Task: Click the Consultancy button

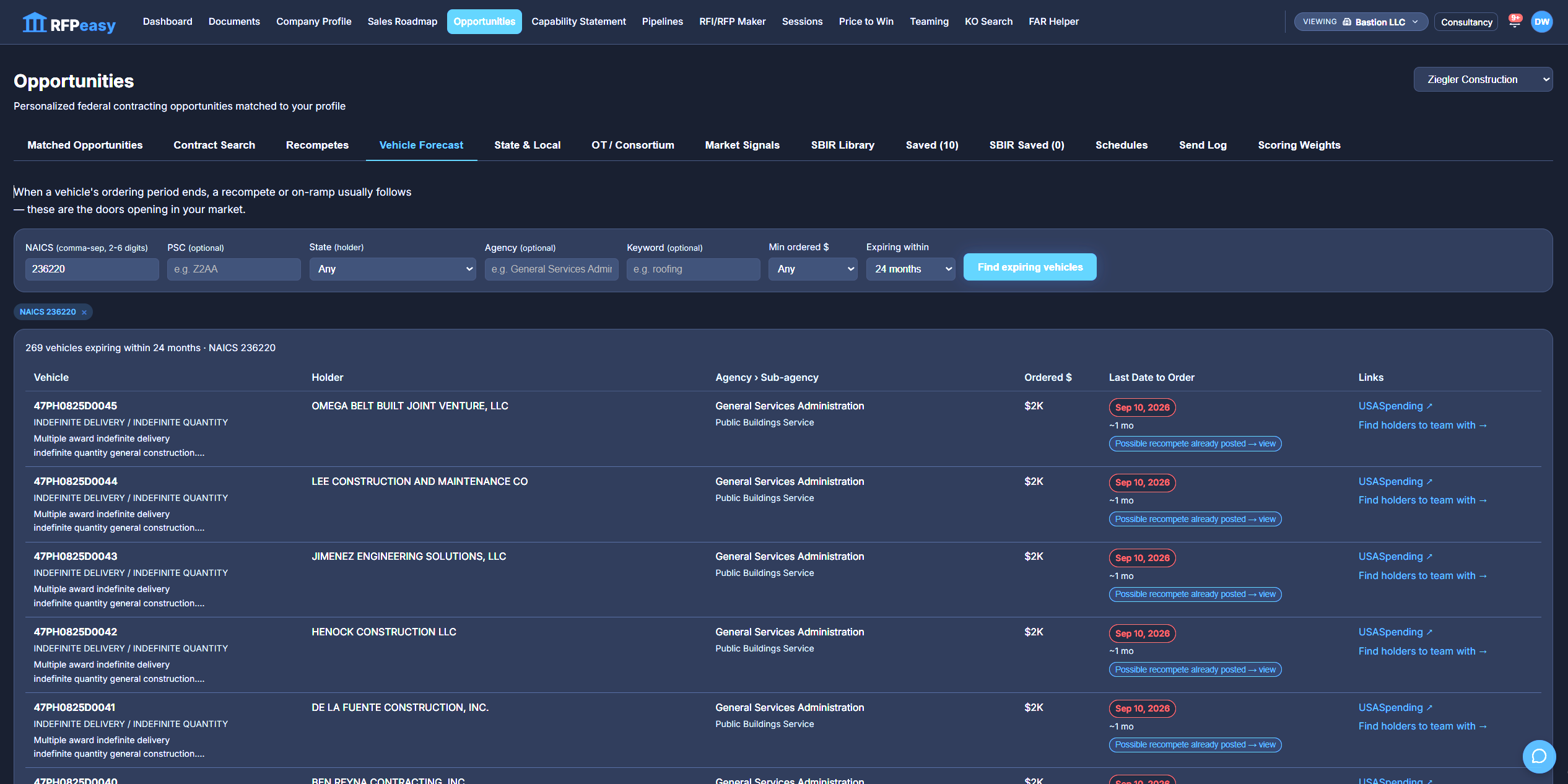Action: pyautogui.click(x=1466, y=22)
